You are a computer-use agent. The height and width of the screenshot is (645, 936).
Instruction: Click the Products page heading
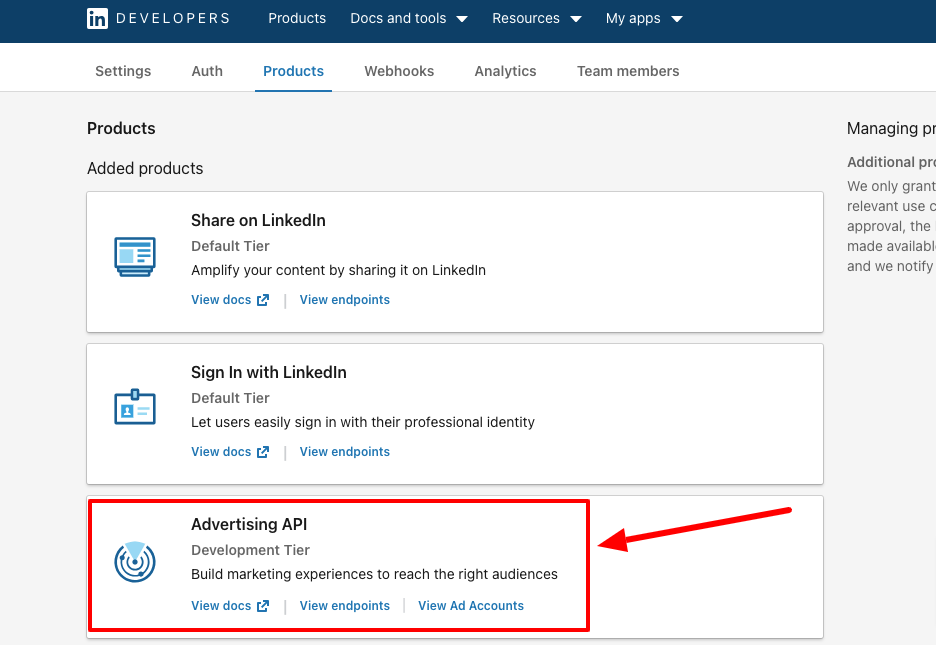coord(121,128)
